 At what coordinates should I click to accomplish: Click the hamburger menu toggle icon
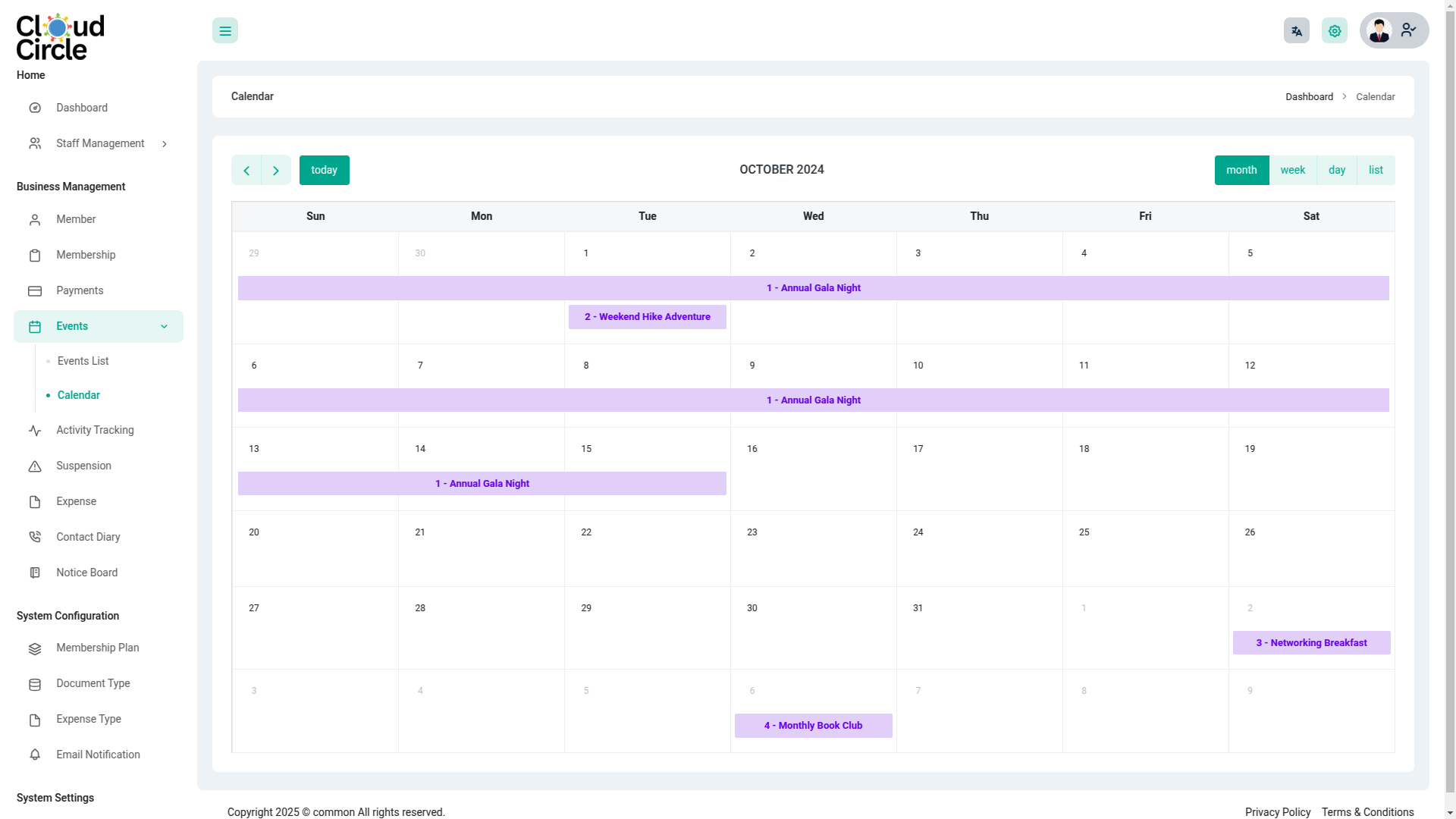point(225,31)
